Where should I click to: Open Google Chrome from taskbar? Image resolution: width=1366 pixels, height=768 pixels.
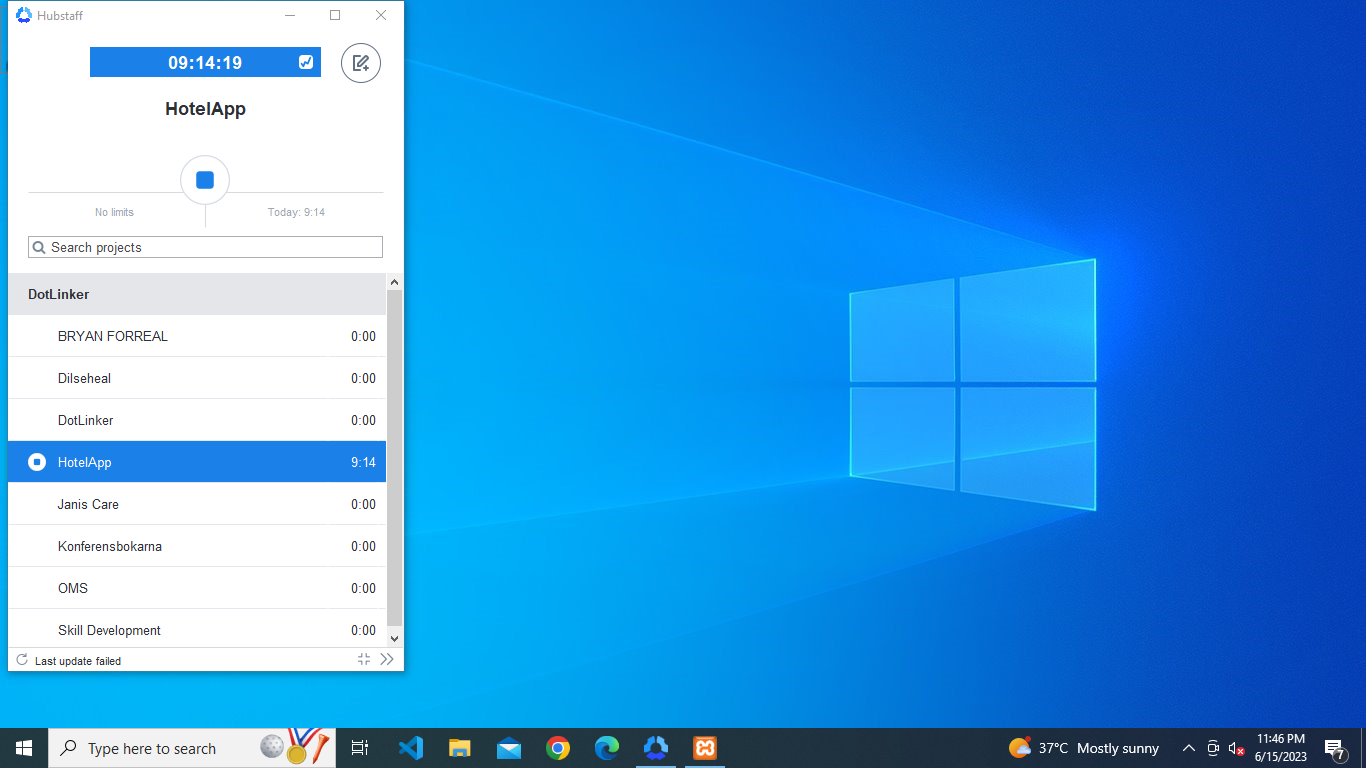pyautogui.click(x=558, y=748)
